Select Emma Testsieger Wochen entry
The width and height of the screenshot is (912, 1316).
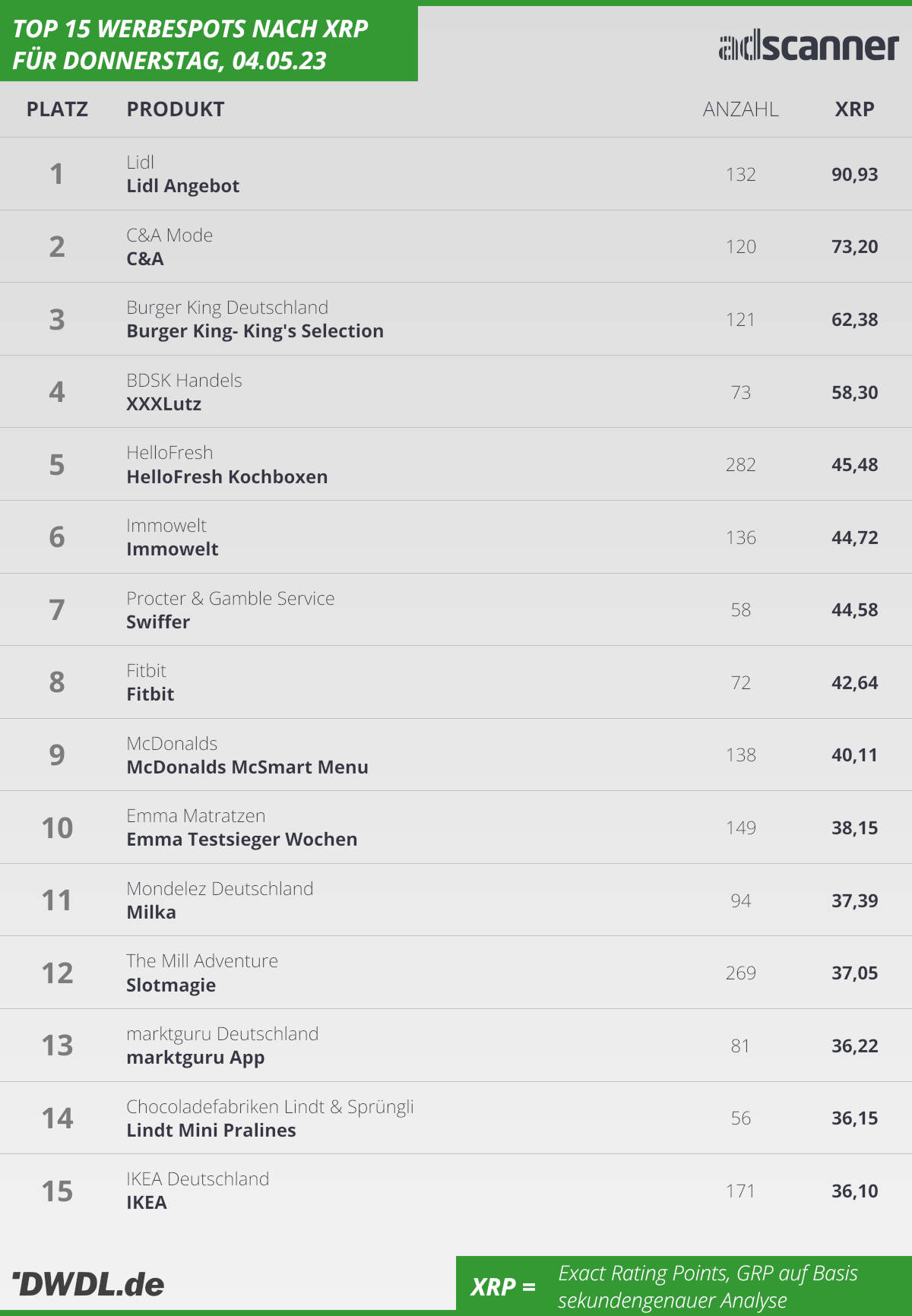click(242, 840)
